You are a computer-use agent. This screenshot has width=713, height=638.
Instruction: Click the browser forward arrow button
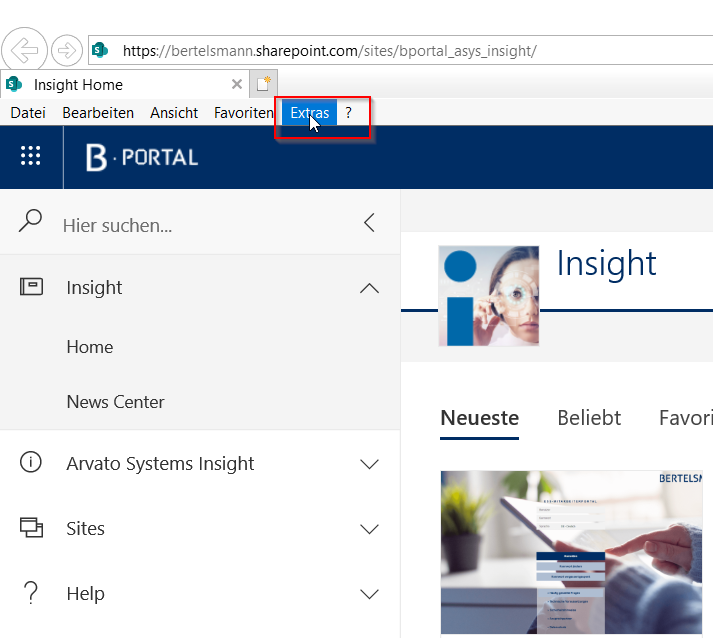tap(67, 50)
